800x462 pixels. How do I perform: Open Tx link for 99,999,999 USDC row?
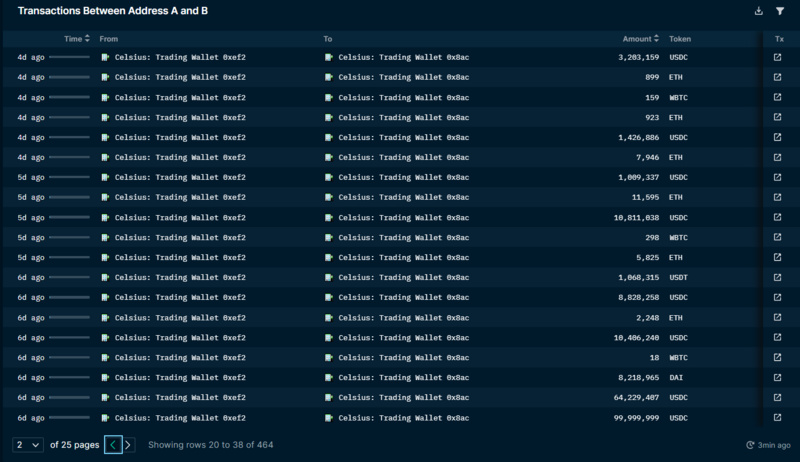coord(778,417)
